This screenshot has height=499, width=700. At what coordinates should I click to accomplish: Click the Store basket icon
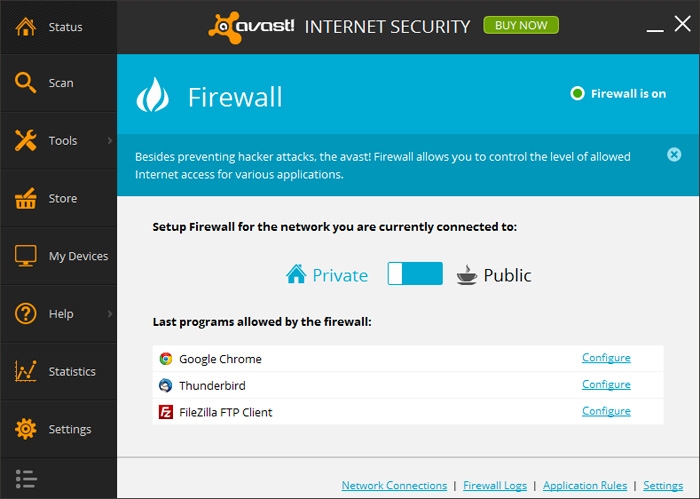click(x=26, y=198)
